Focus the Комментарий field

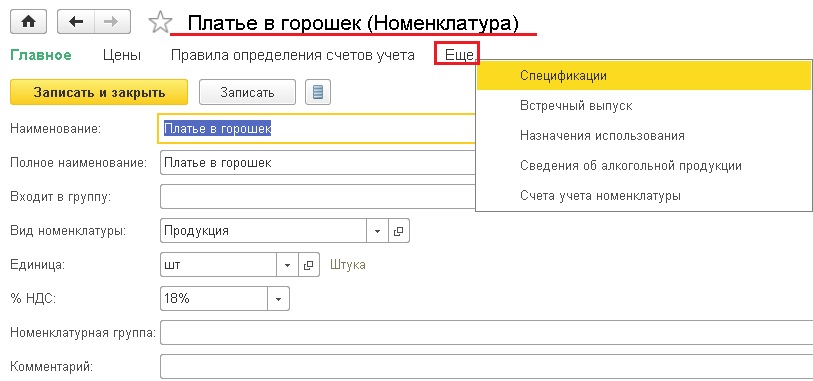[x=486, y=367]
